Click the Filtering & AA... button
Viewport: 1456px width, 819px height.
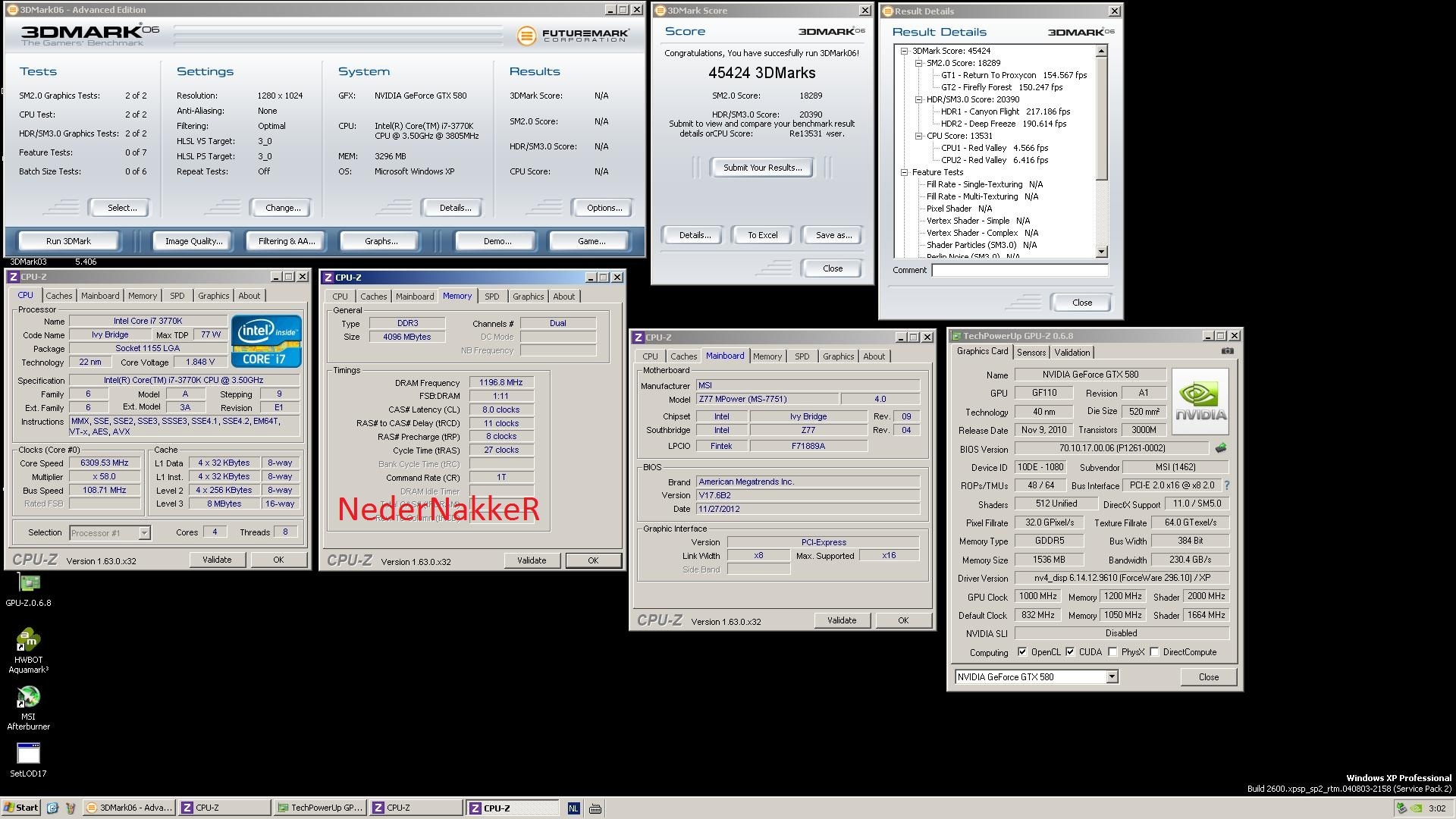(x=287, y=241)
